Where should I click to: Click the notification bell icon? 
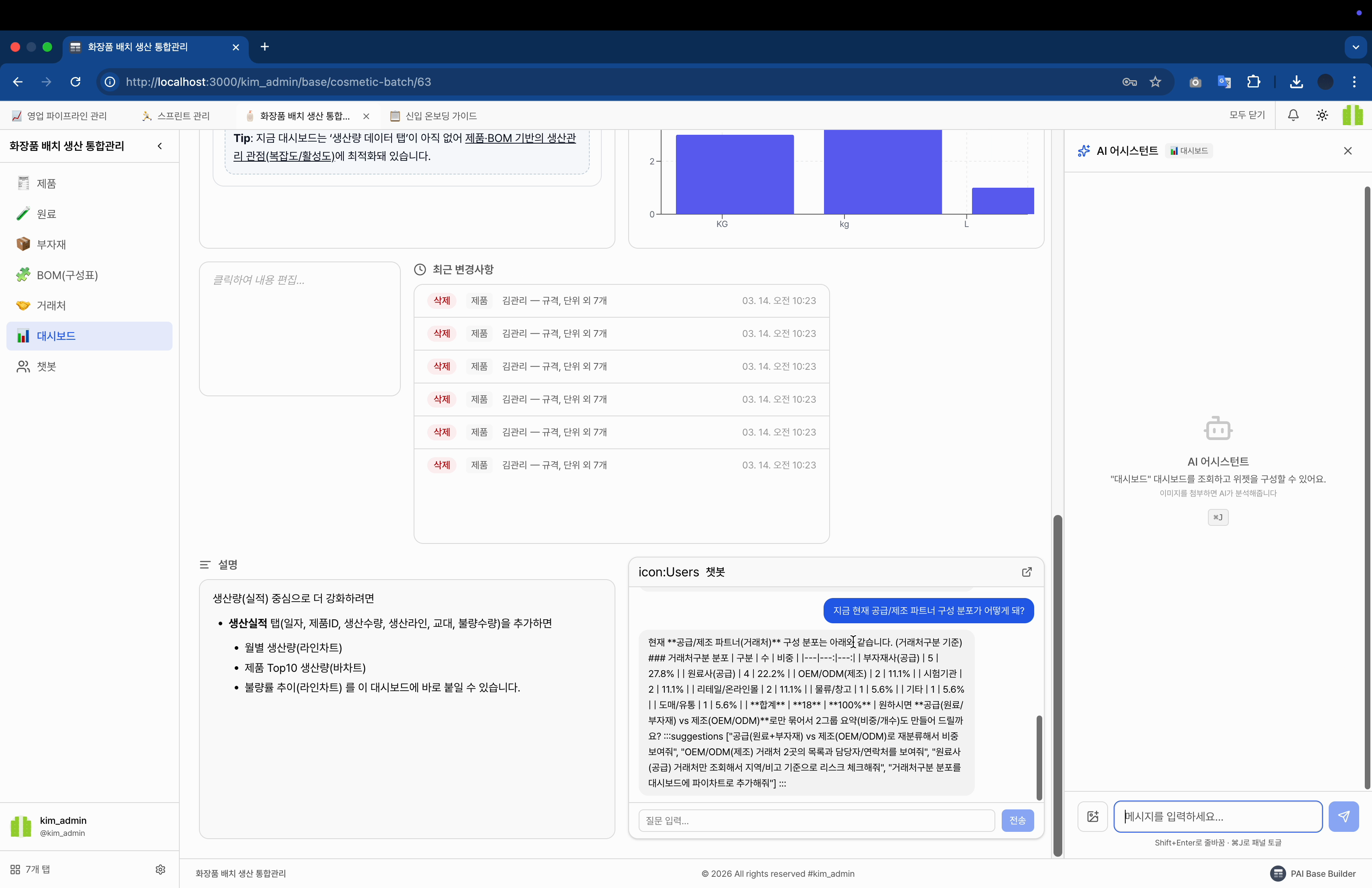(1293, 115)
